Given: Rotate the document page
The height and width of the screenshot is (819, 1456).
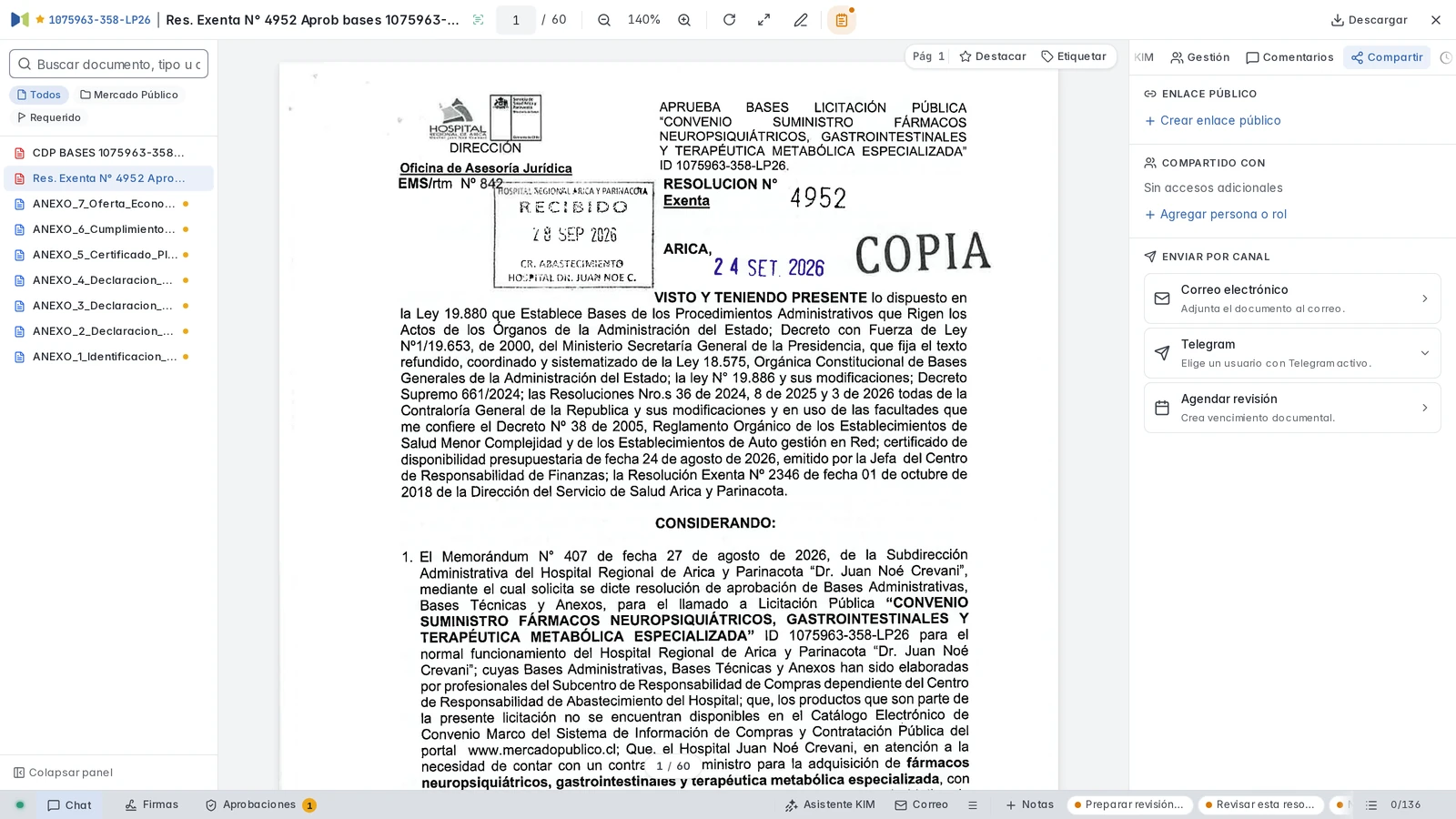Looking at the screenshot, I should [729, 20].
